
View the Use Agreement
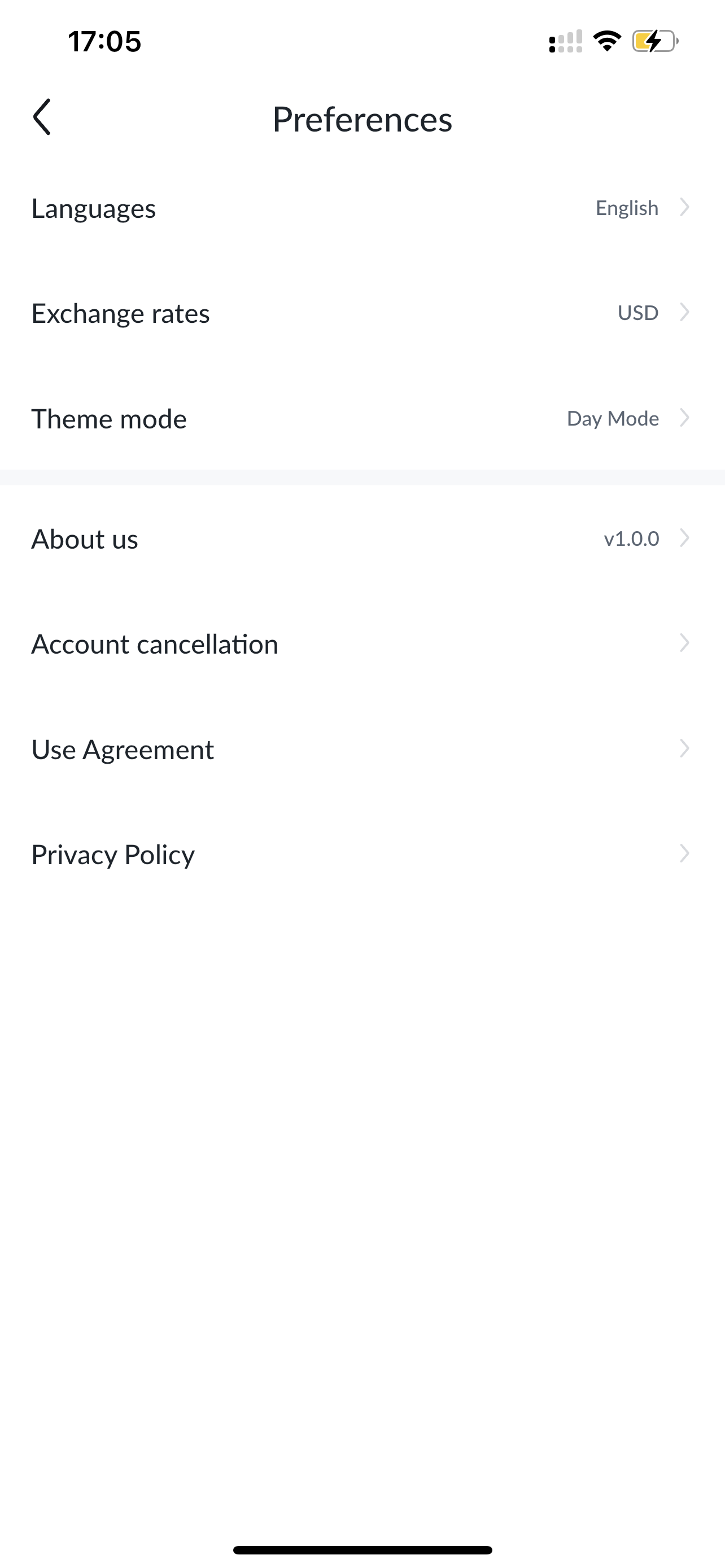[362, 750]
